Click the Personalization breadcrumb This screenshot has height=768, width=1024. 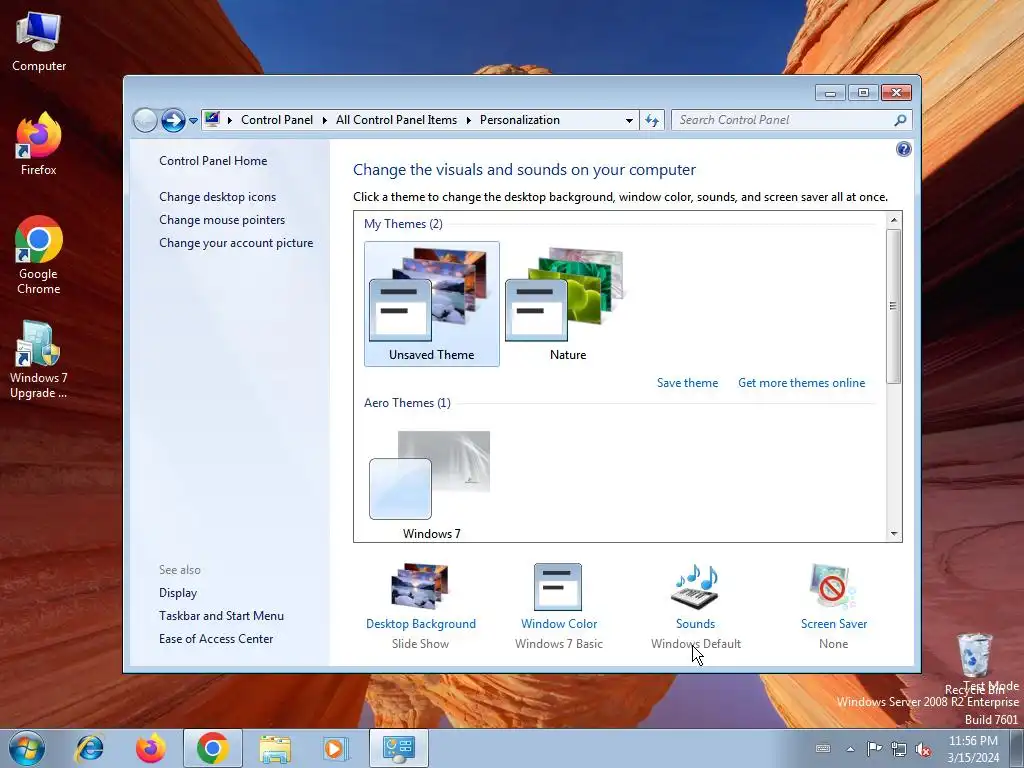pos(520,120)
